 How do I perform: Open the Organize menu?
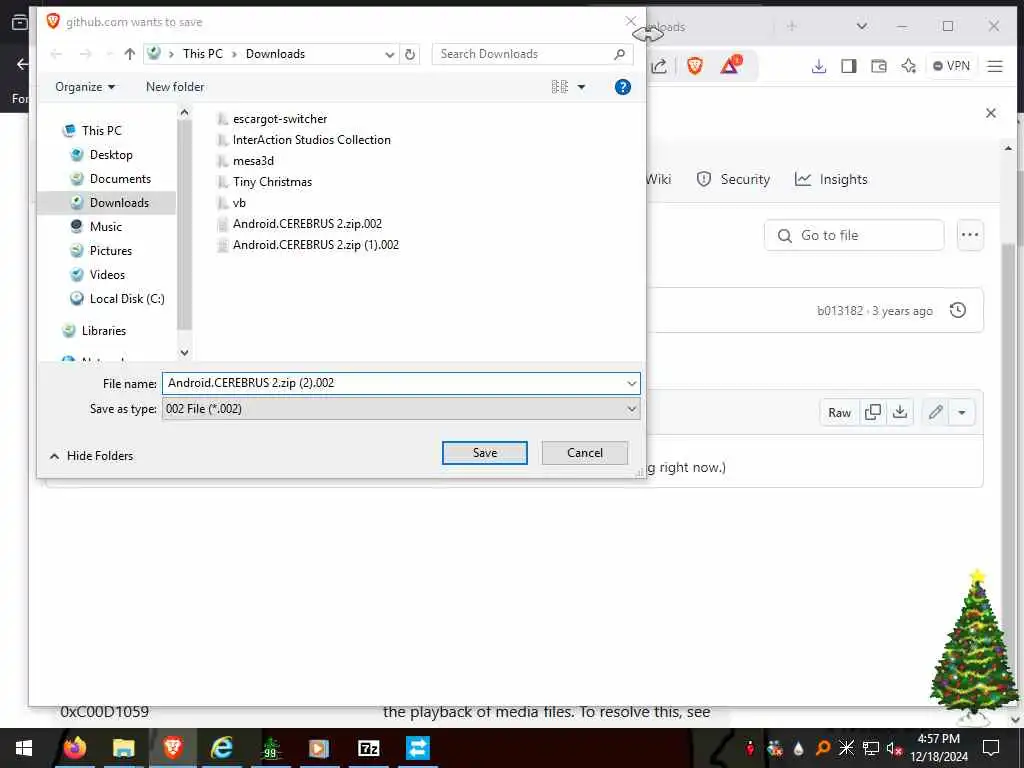point(85,87)
